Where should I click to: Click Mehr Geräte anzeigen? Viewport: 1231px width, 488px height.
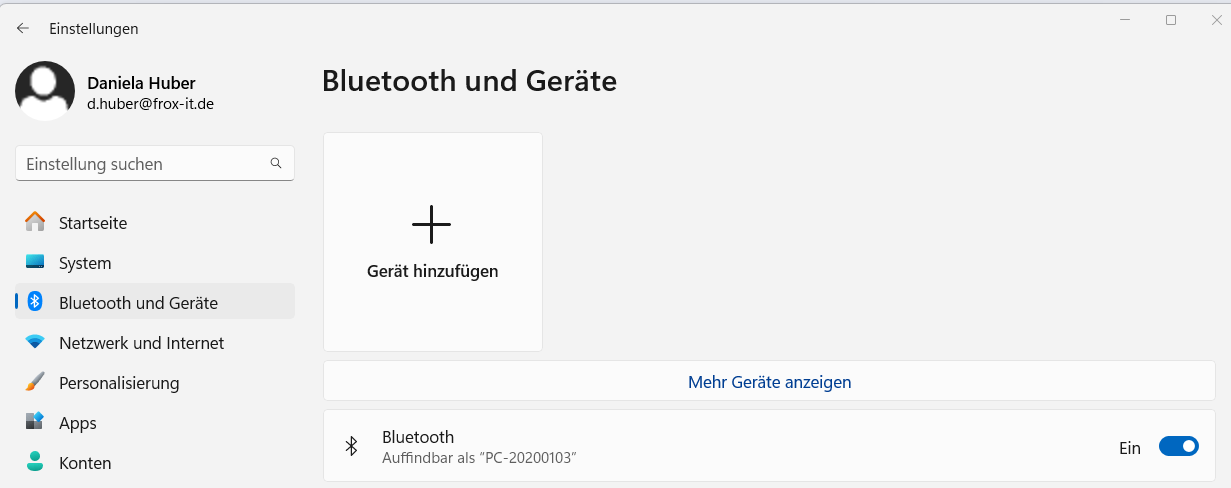click(769, 382)
